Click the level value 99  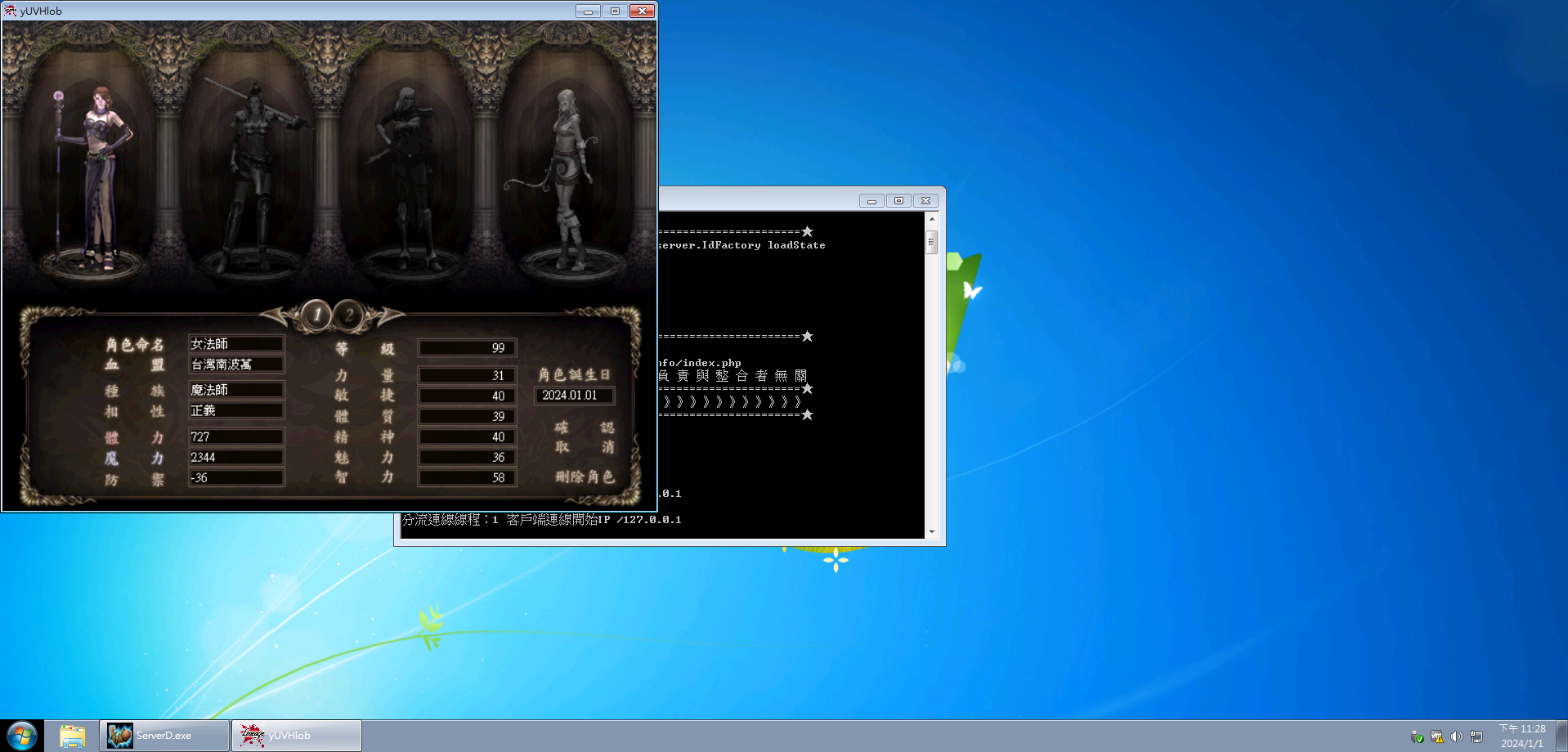467,348
